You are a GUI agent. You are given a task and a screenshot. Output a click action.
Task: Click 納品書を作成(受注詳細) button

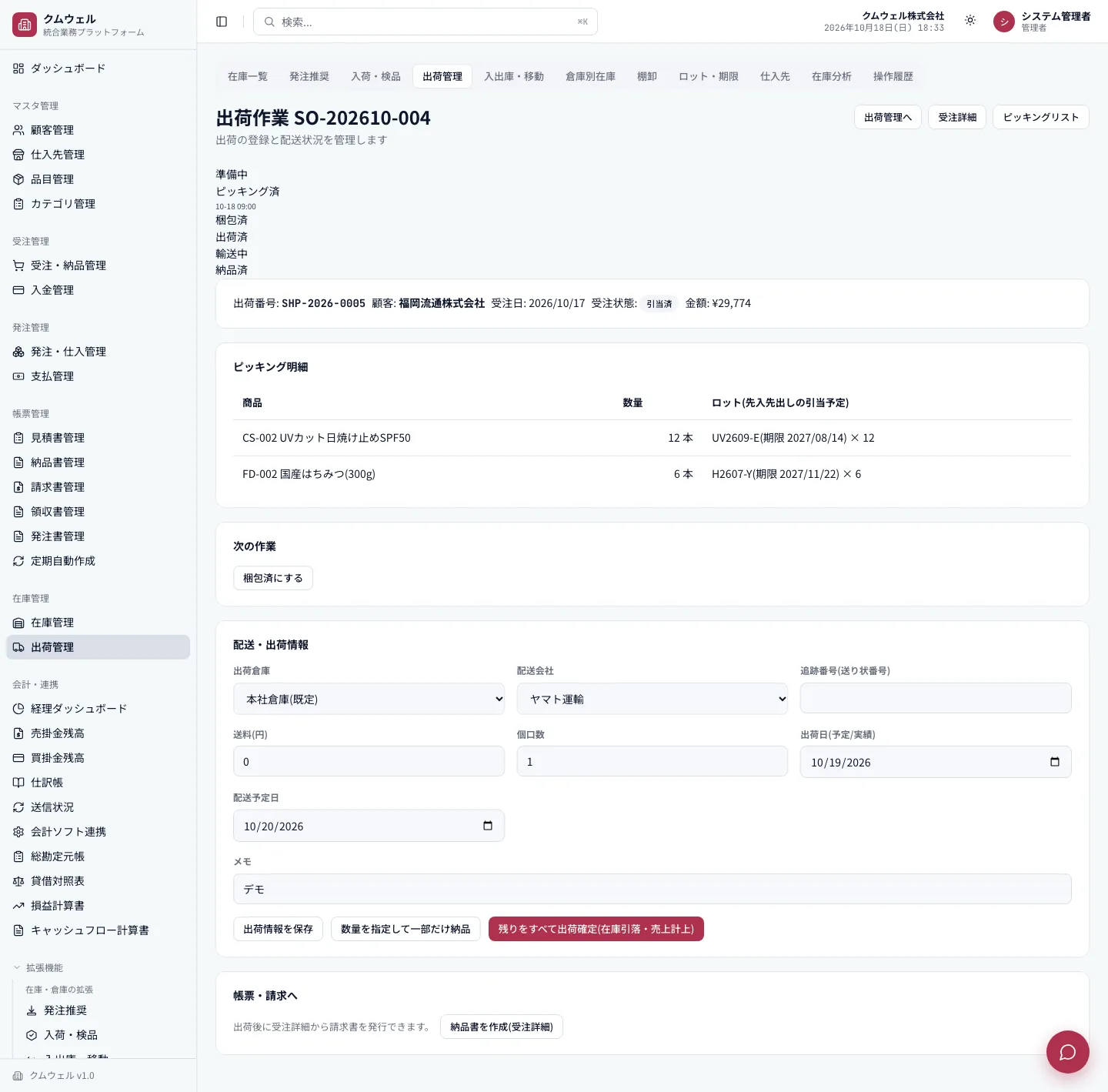[x=502, y=1027]
